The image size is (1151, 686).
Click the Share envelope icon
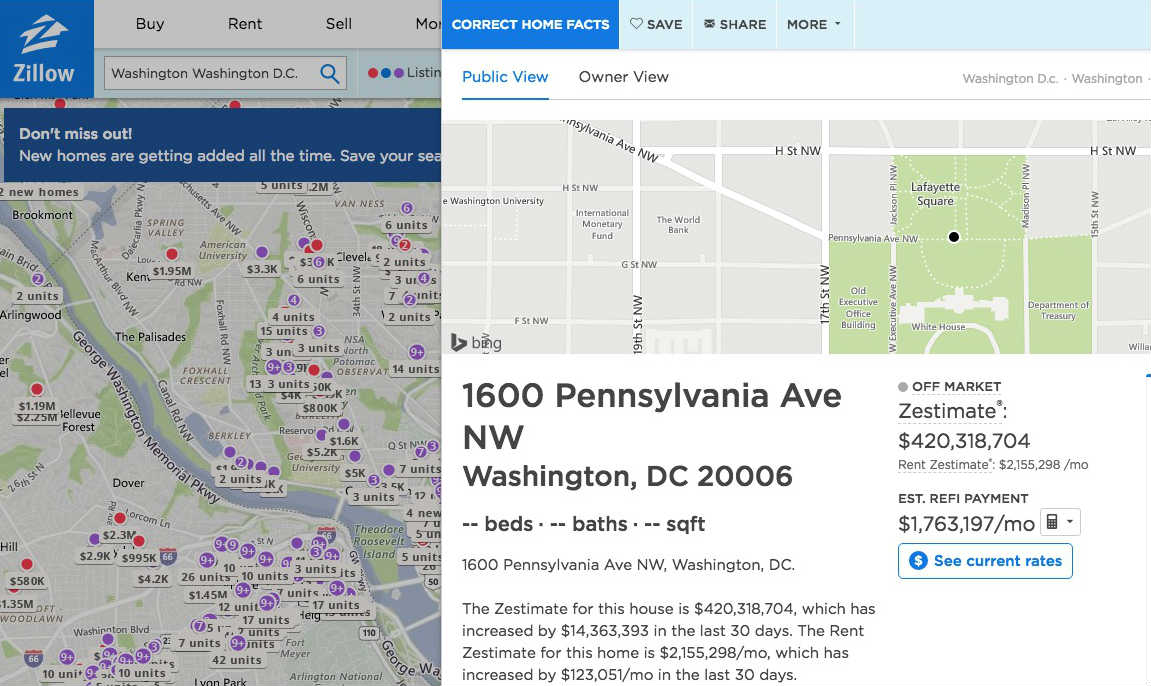pyautogui.click(x=709, y=24)
